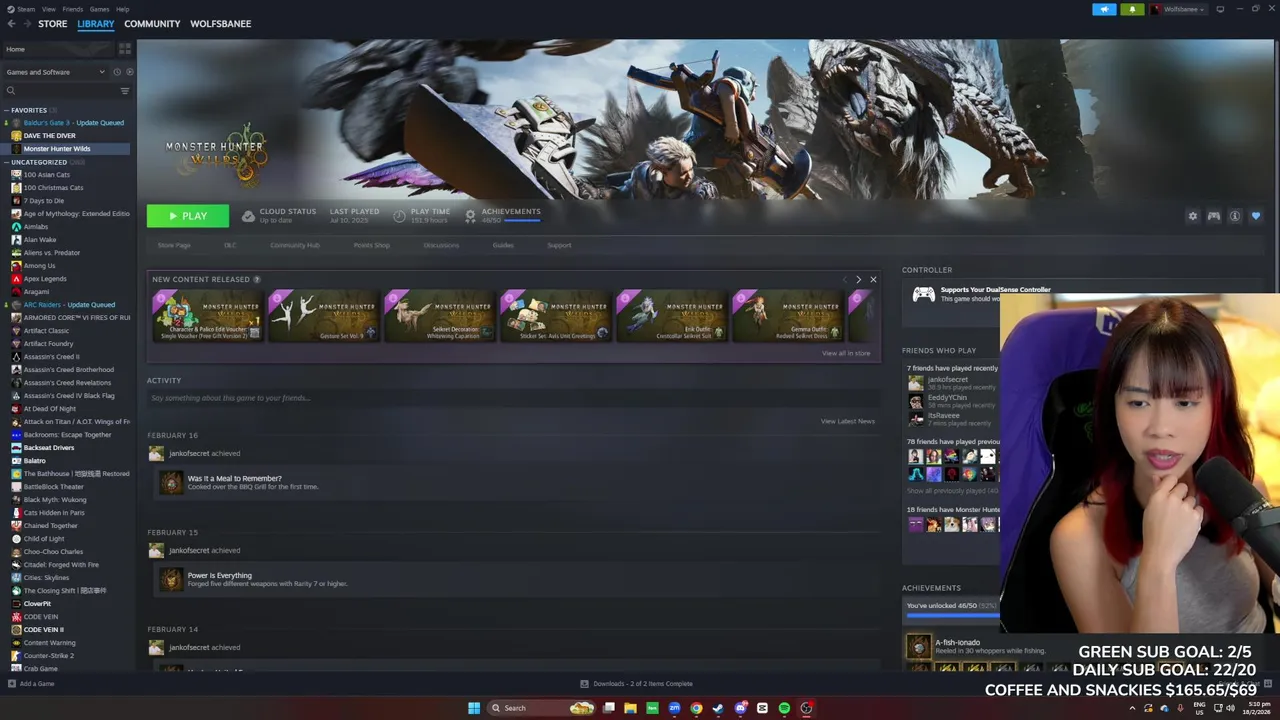Screen dimensions: 1280x720
Task: Open the green notifications bell
Action: pos(1132,9)
